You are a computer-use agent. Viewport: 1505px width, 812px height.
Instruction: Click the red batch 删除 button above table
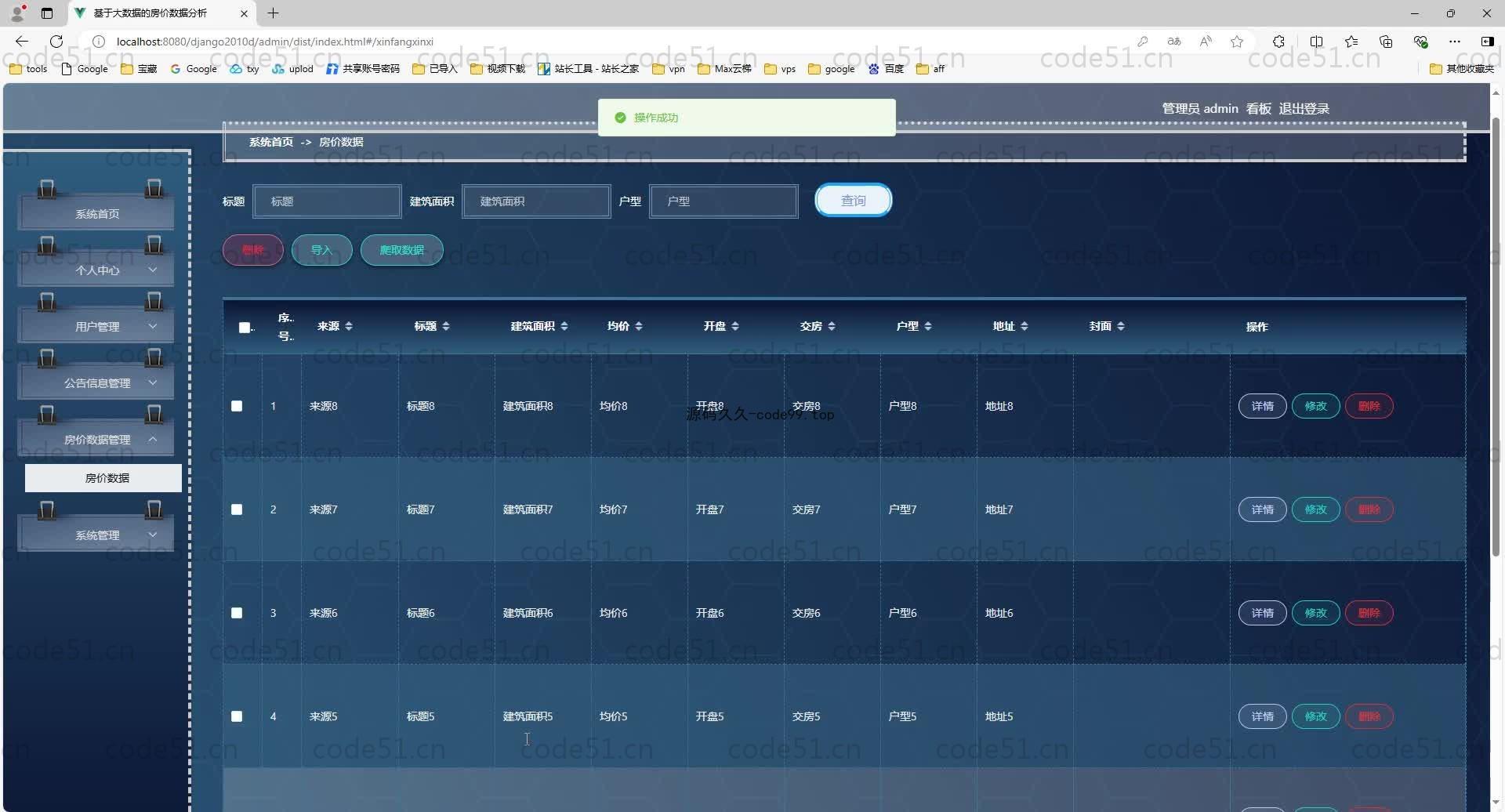click(x=253, y=250)
